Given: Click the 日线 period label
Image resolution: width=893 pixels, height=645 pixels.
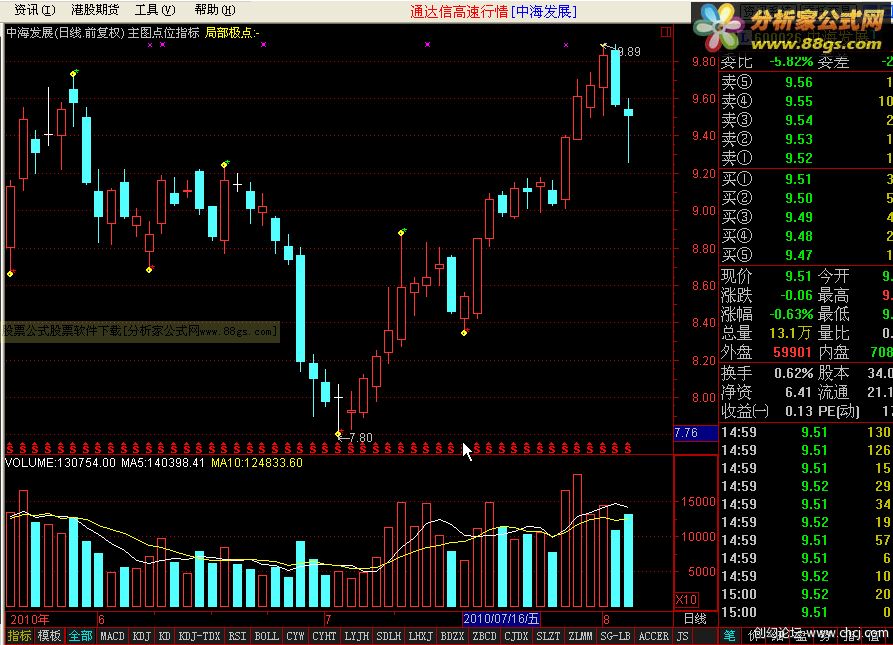Looking at the screenshot, I should click(x=695, y=619).
